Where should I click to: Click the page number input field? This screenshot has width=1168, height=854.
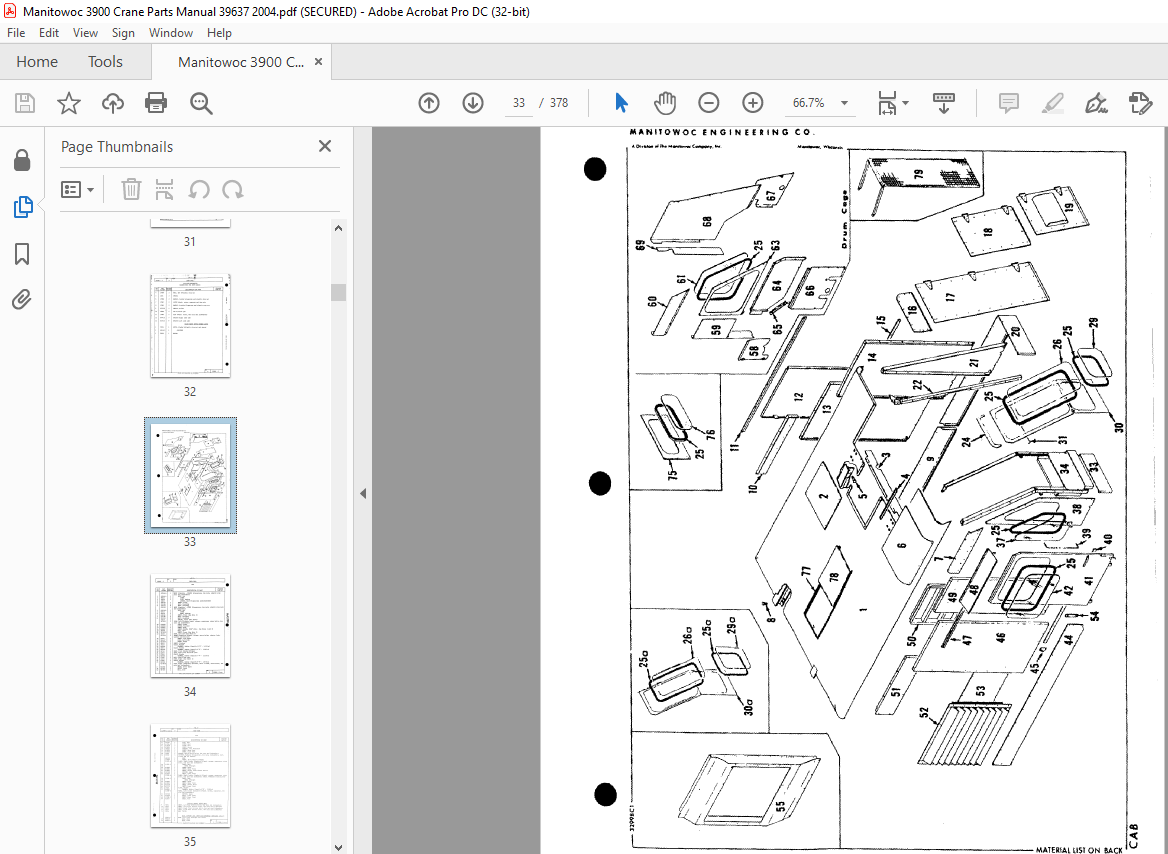tap(518, 103)
